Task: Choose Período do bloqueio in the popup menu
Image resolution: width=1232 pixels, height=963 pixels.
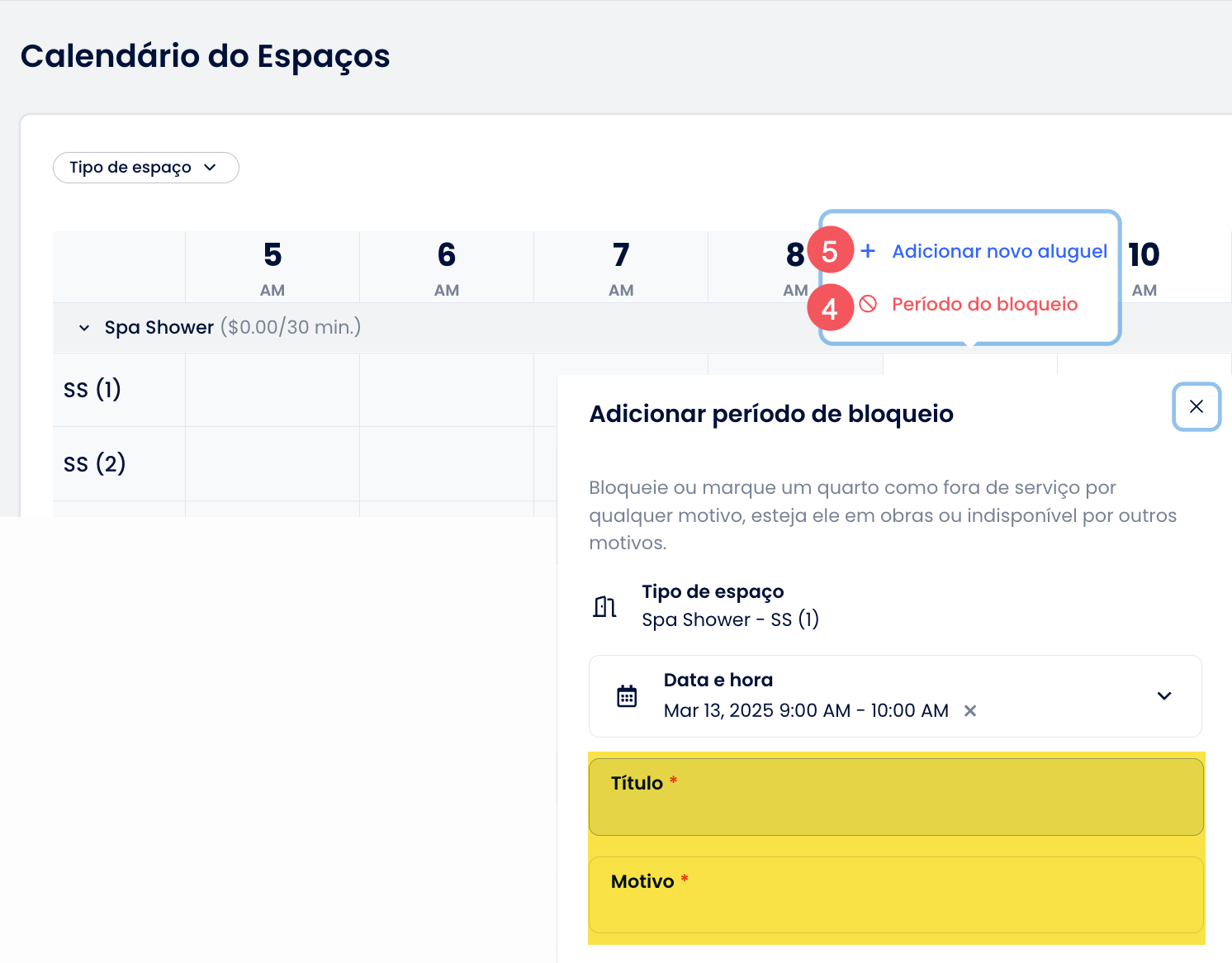Action: pos(984,304)
